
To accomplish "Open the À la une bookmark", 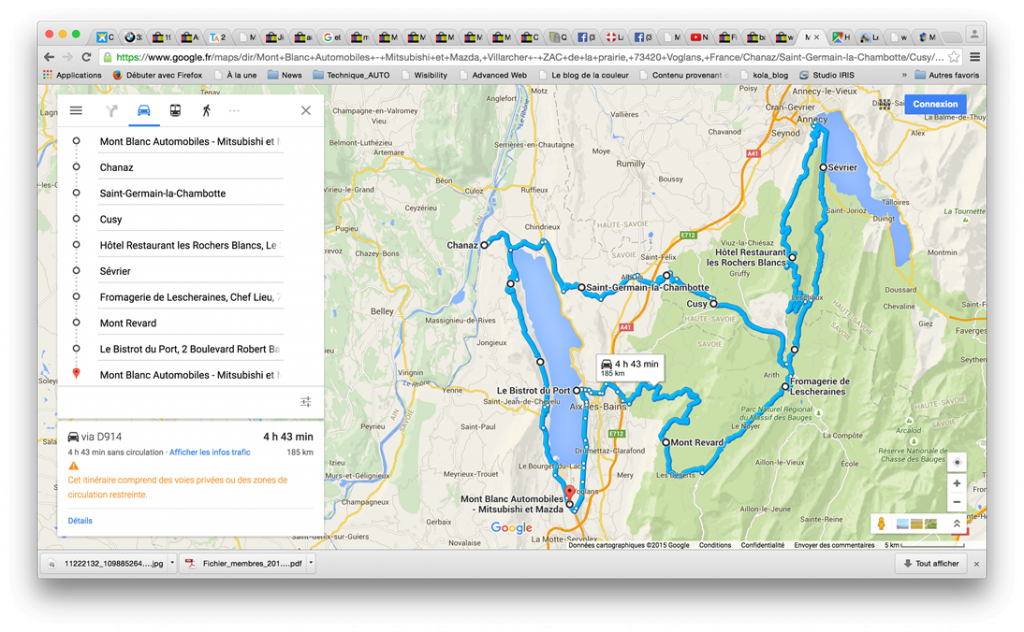I will pos(236,75).
